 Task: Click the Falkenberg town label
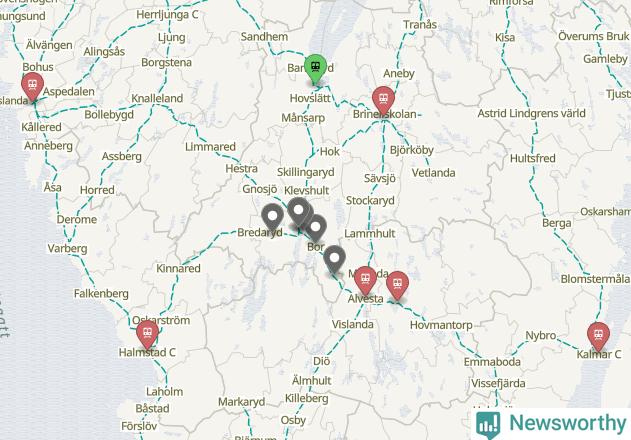click(101, 293)
